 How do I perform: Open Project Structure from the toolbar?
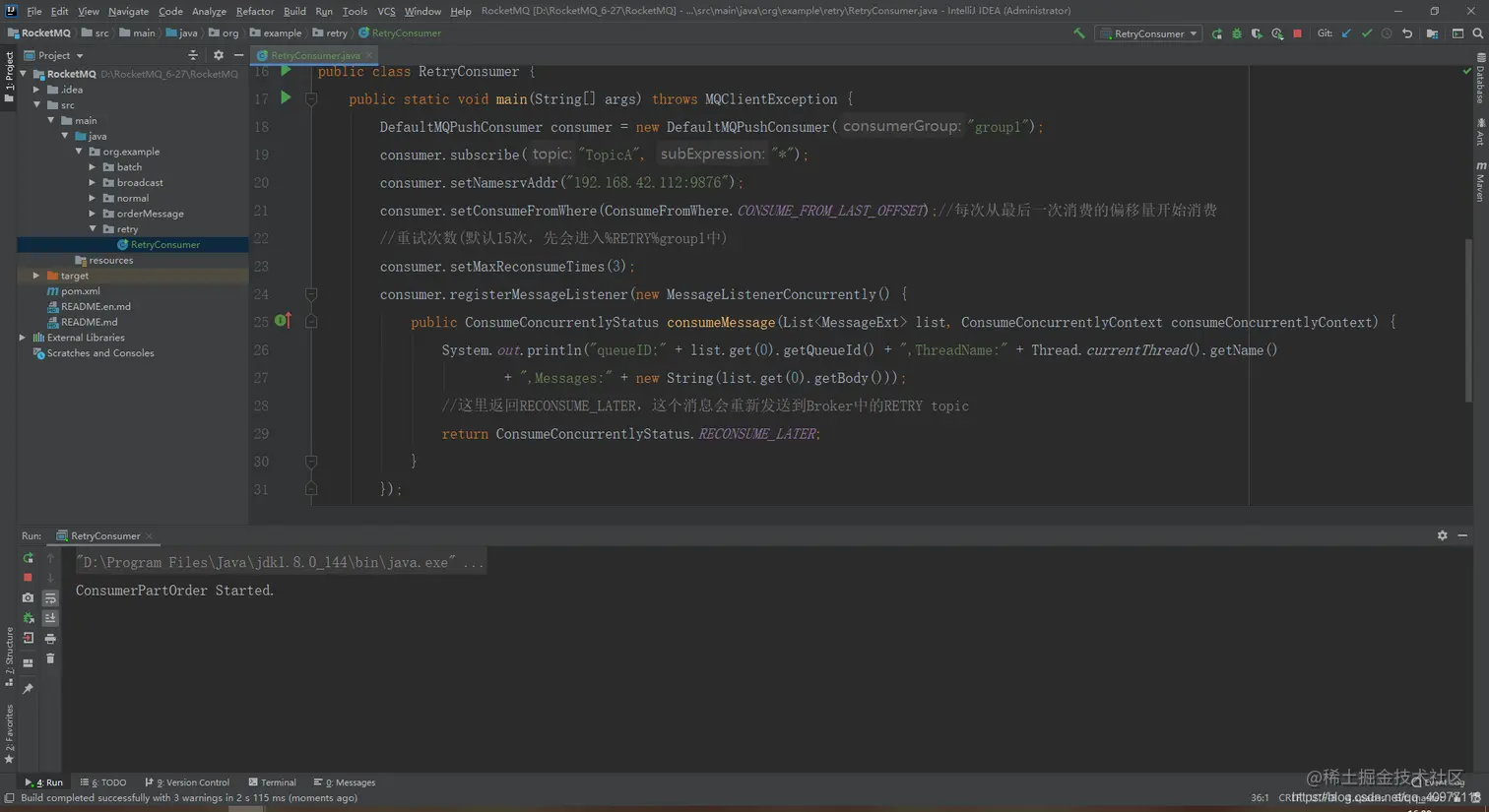pos(1432,33)
